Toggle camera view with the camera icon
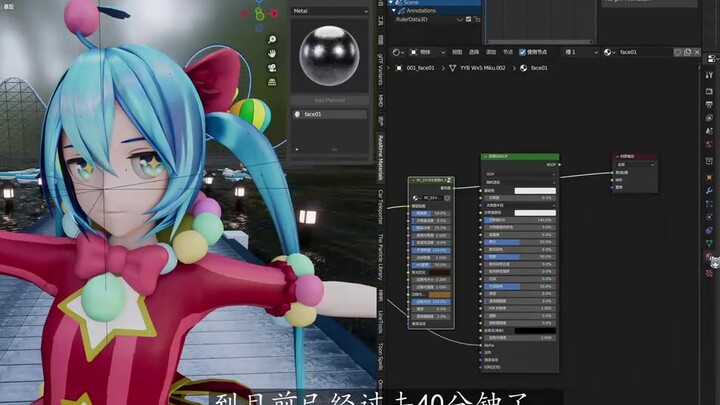This screenshot has height=405, width=720. point(272,68)
